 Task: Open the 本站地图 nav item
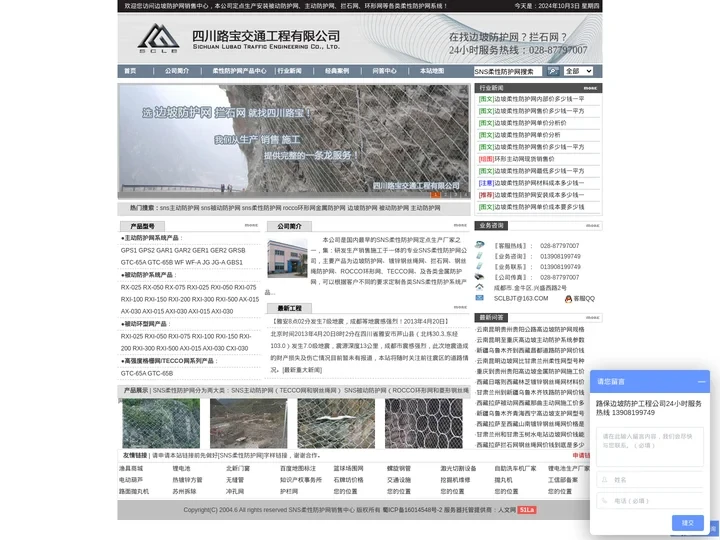click(x=432, y=71)
